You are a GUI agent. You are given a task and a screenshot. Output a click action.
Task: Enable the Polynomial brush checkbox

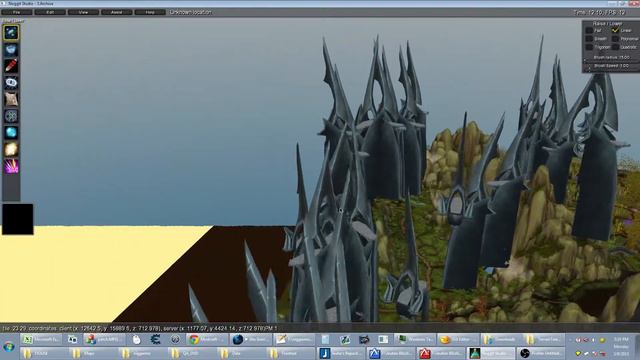(x=615, y=39)
